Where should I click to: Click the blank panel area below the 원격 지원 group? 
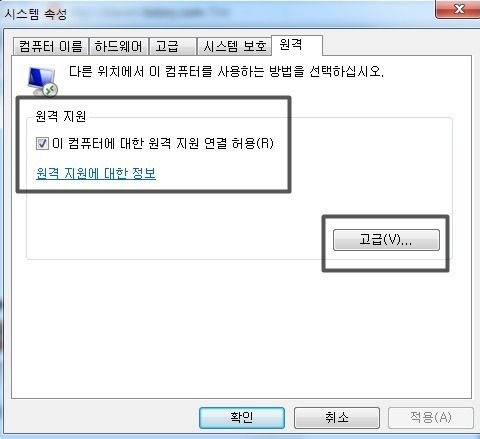click(241, 328)
